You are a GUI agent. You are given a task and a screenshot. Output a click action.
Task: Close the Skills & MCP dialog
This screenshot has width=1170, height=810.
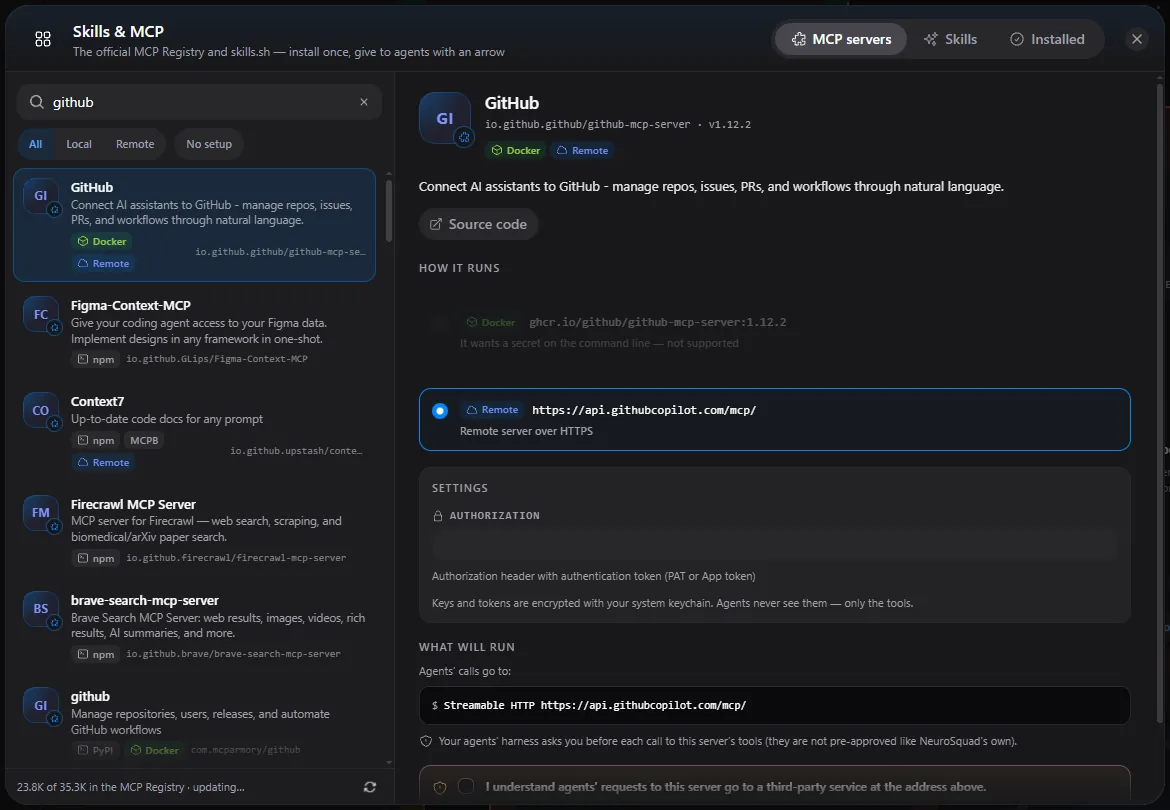(x=1136, y=39)
